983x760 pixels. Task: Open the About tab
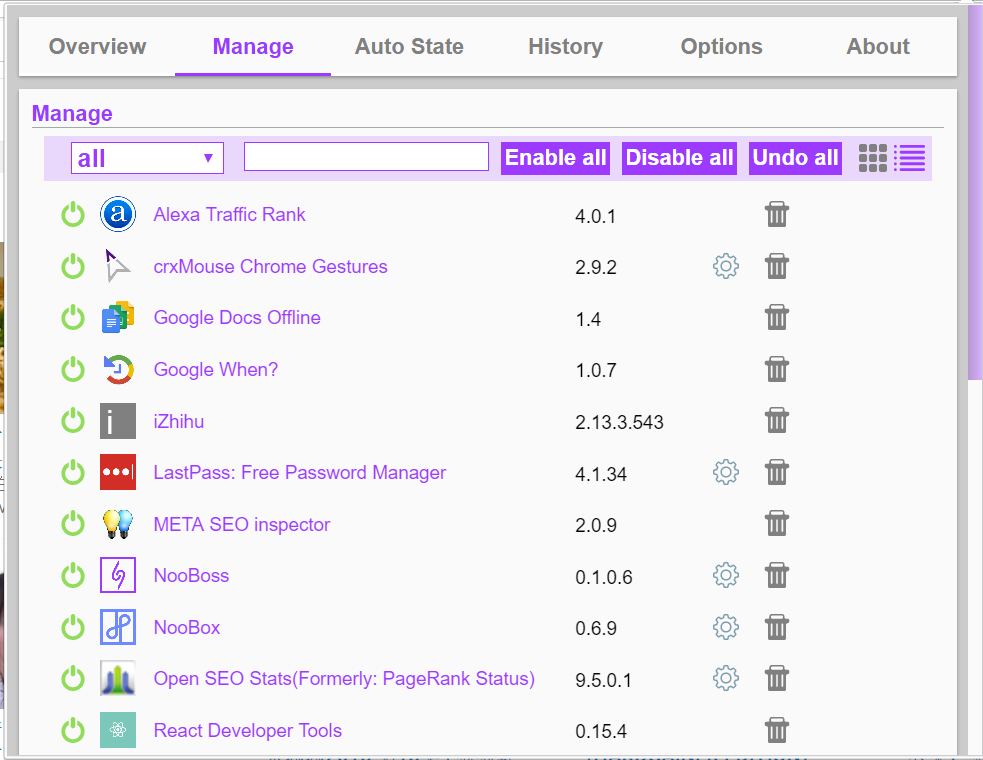[878, 46]
